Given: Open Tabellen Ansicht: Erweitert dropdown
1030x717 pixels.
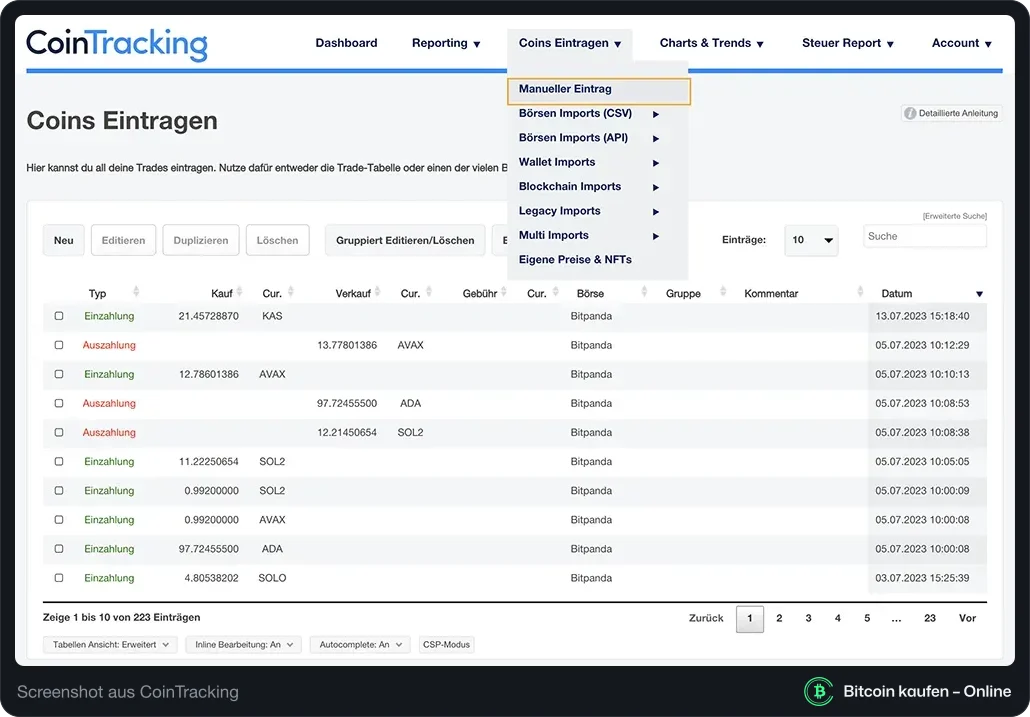Looking at the screenshot, I should [110, 645].
